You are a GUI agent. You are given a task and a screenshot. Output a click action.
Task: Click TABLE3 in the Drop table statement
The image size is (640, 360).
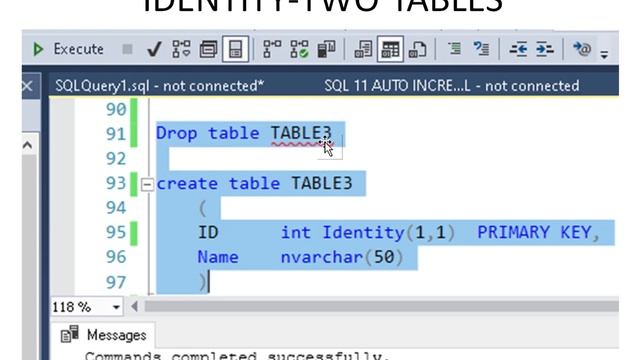tap(301, 133)
